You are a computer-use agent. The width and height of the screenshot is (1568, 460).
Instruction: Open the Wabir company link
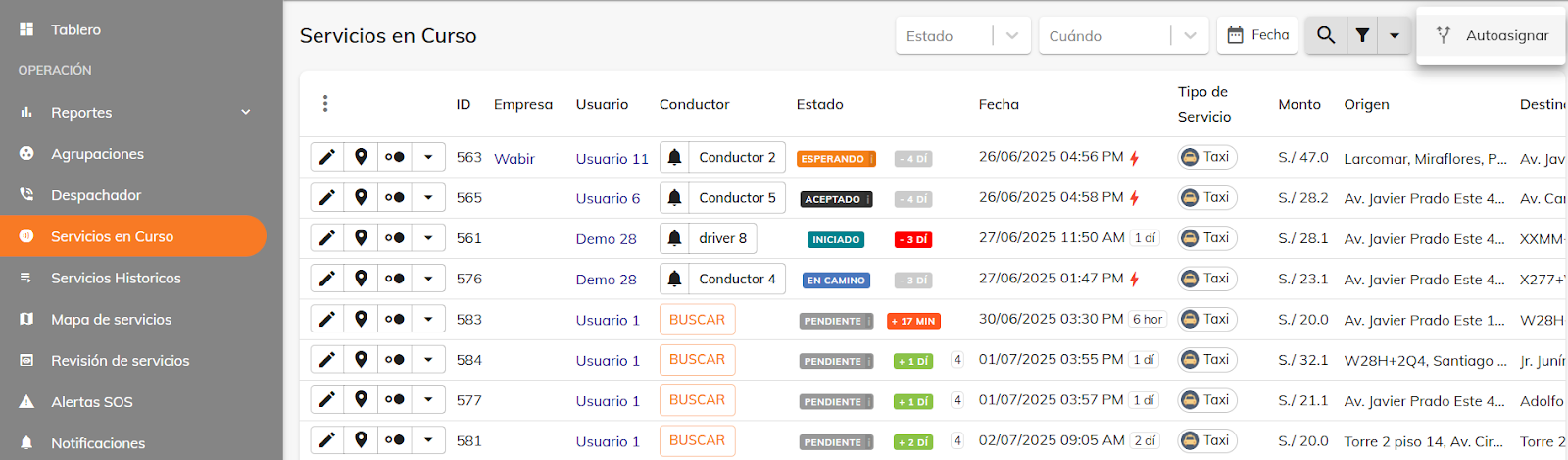point(514,158)
